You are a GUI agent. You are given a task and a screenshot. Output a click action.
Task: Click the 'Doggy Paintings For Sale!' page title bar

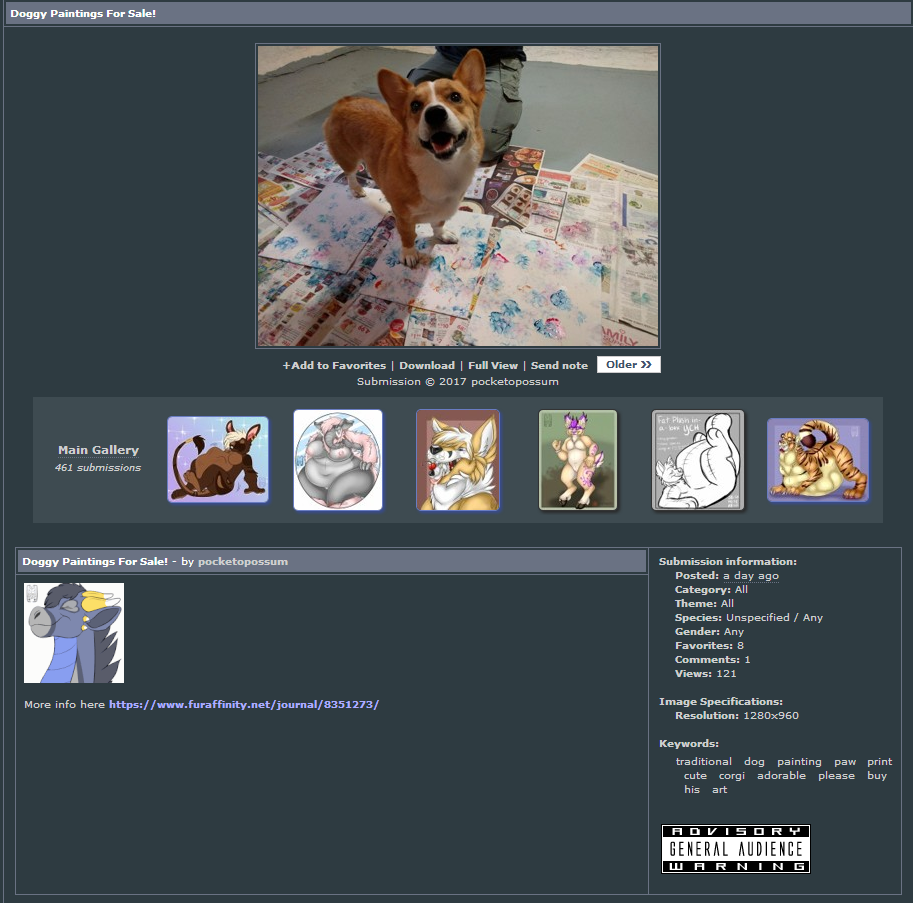click(x=456, y=13)
